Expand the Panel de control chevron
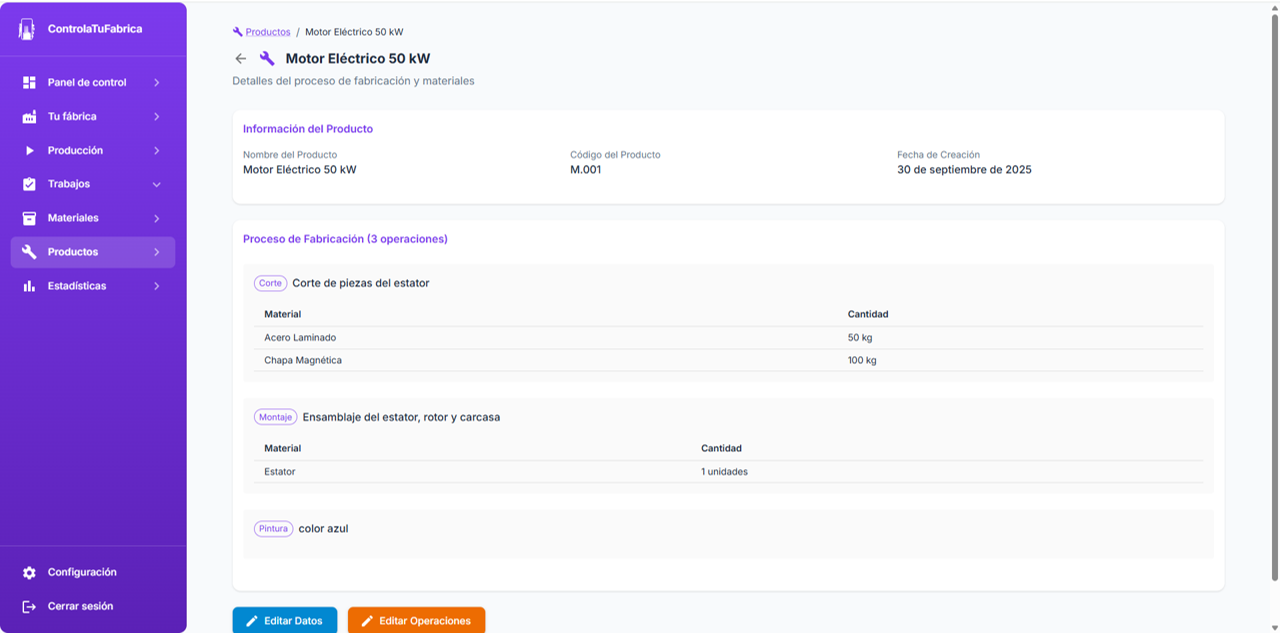 [157, 83]
